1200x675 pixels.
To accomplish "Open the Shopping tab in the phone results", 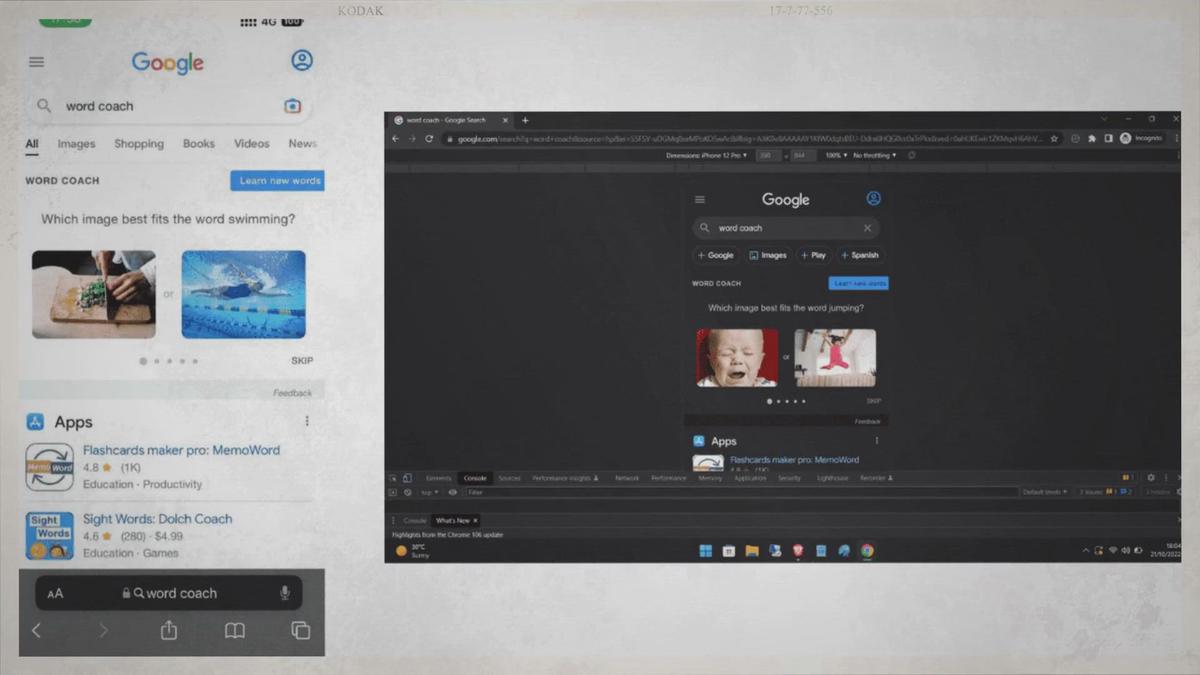I will point(139,144).
